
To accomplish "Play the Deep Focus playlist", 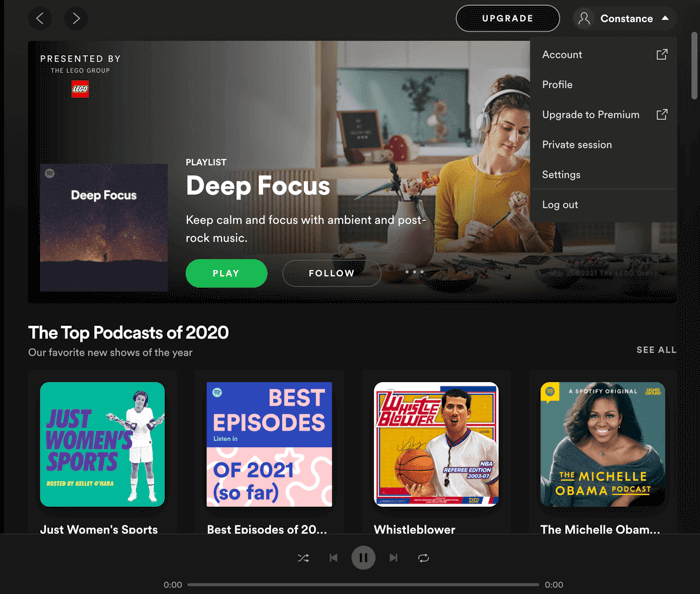I will (x=226, y=273).
